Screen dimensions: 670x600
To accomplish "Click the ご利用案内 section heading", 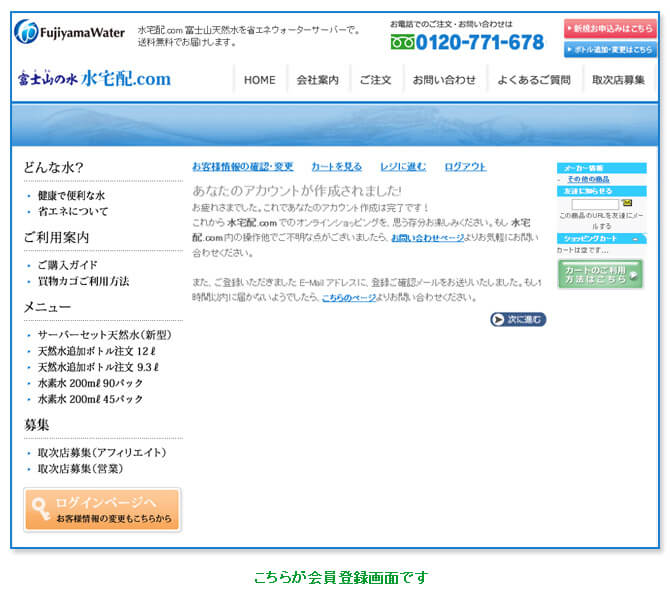I will click(56, 237).
